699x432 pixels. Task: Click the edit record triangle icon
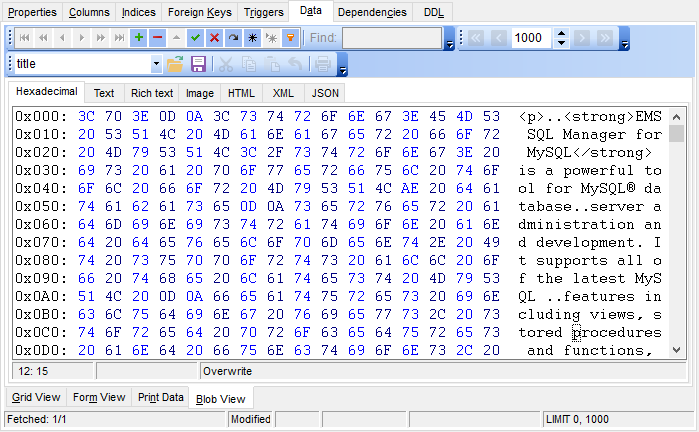pyautogui.click(x=177, y=38)
